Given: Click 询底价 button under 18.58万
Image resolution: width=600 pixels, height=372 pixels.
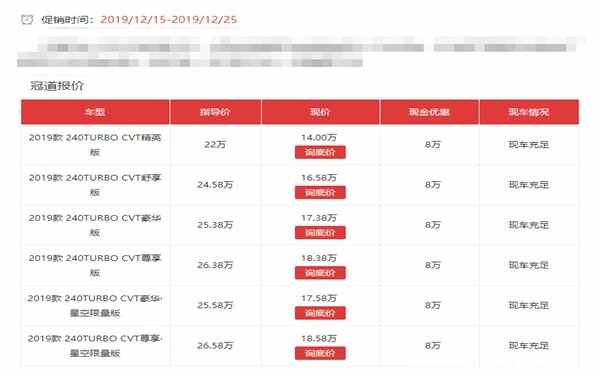Looking at the screenshot, I should click(x=320, y=353).
